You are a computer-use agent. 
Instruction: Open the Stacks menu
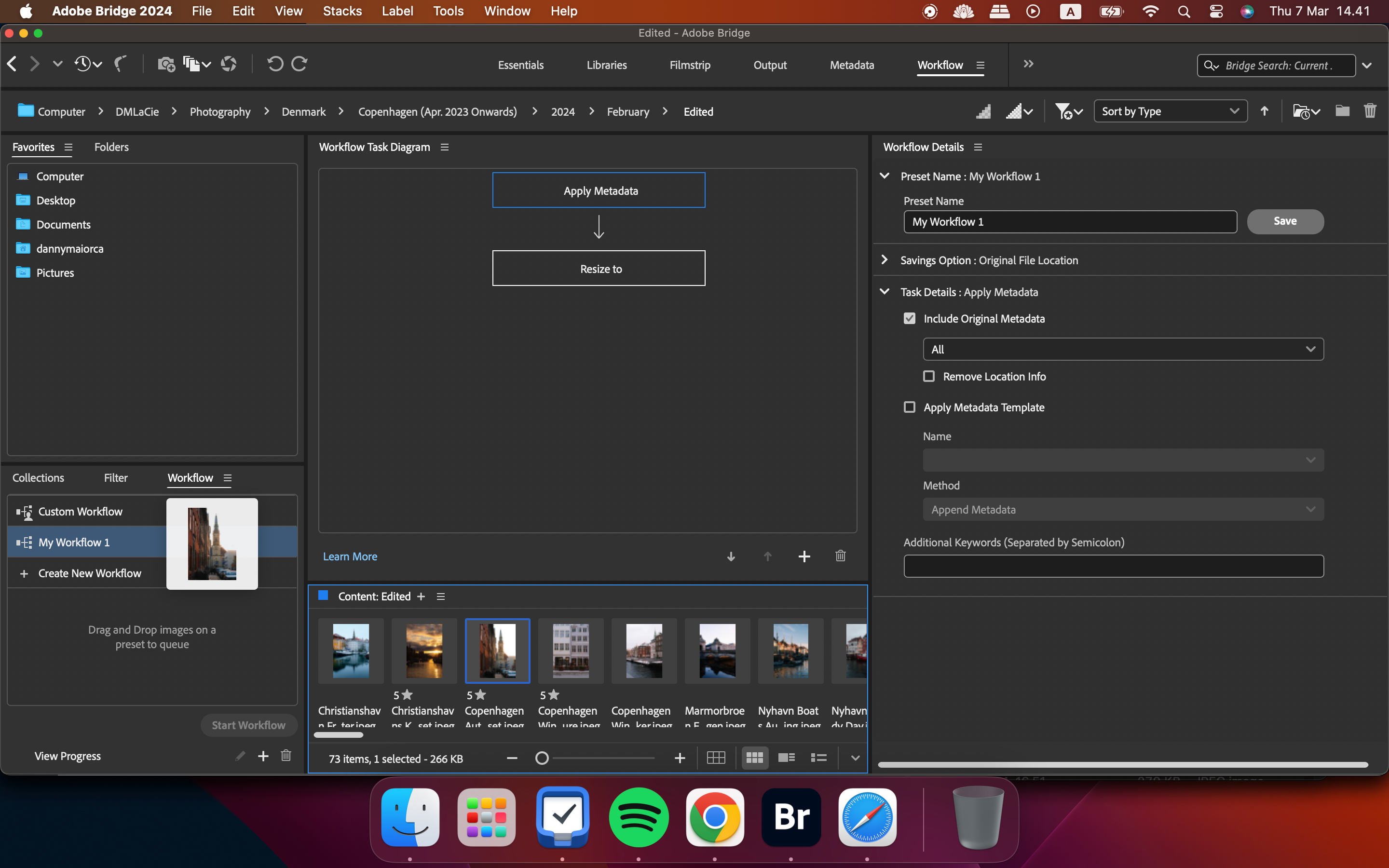pos(342,11)
